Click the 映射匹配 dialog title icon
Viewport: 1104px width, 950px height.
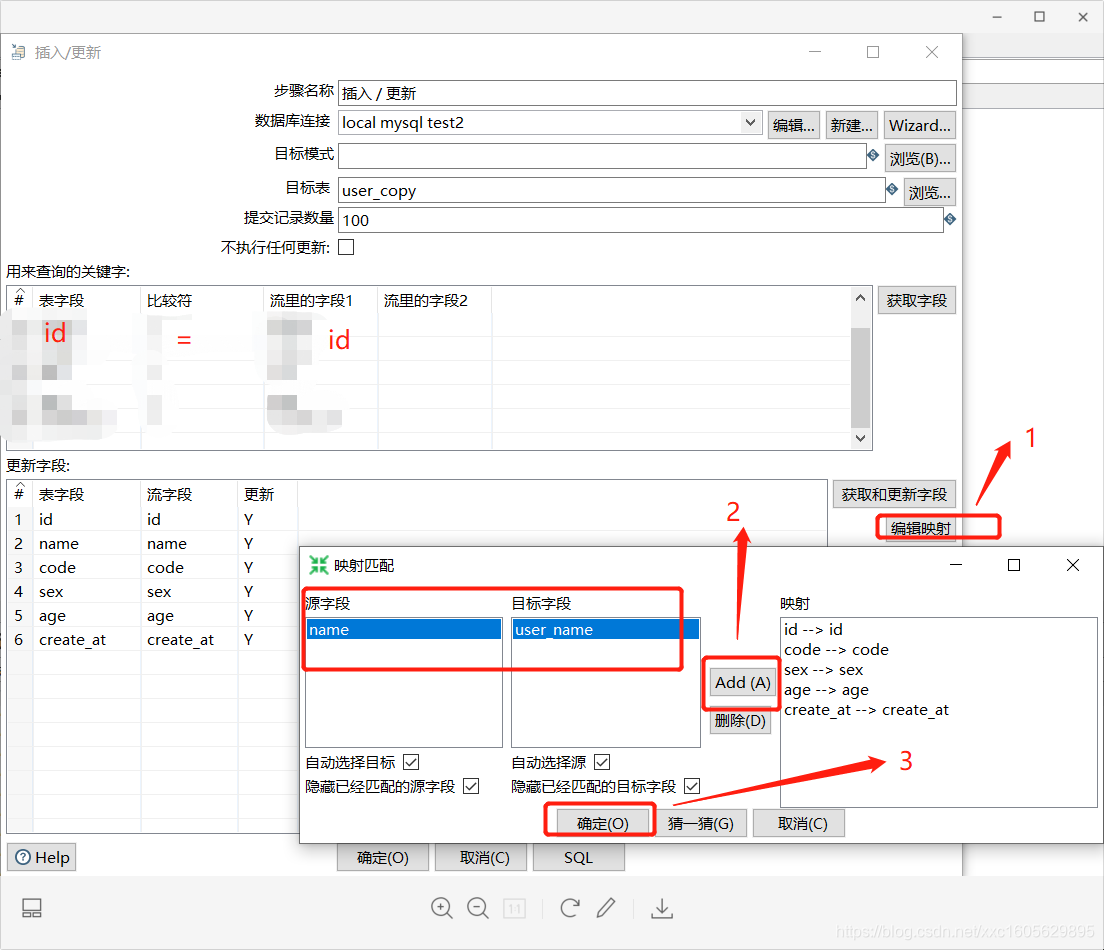[x=319, y=565]
